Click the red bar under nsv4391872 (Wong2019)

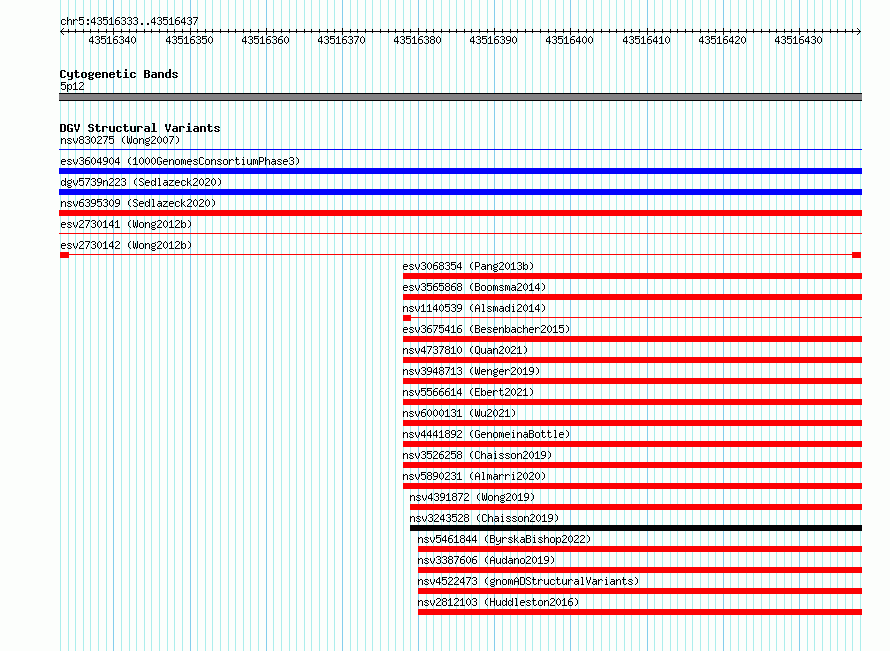(636, 507)
